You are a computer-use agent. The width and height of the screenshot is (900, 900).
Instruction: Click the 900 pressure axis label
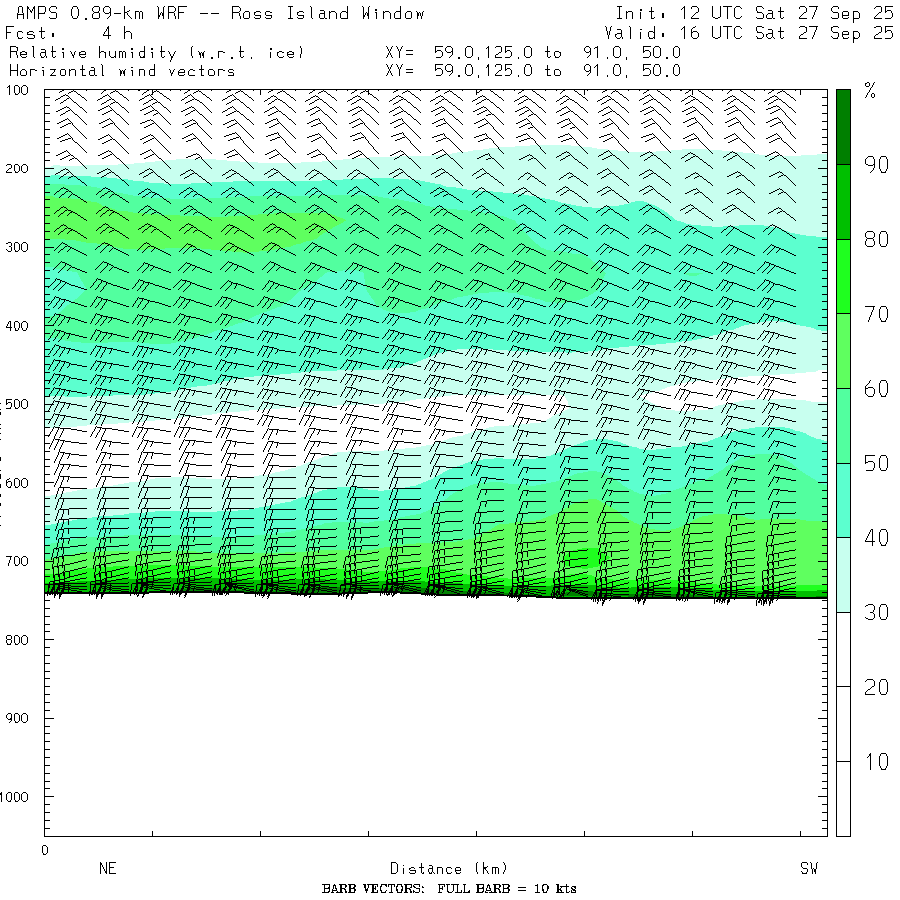point(17,718)
